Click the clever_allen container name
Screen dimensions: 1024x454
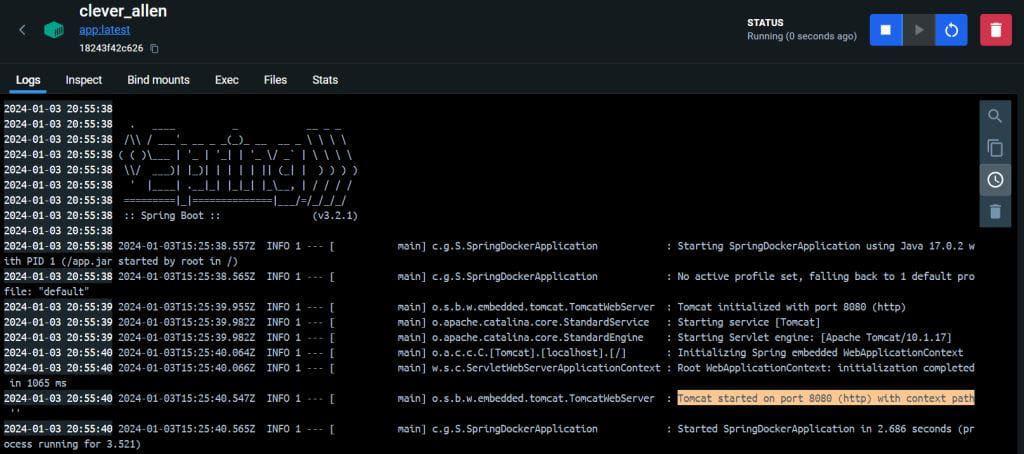click(123, 11)
